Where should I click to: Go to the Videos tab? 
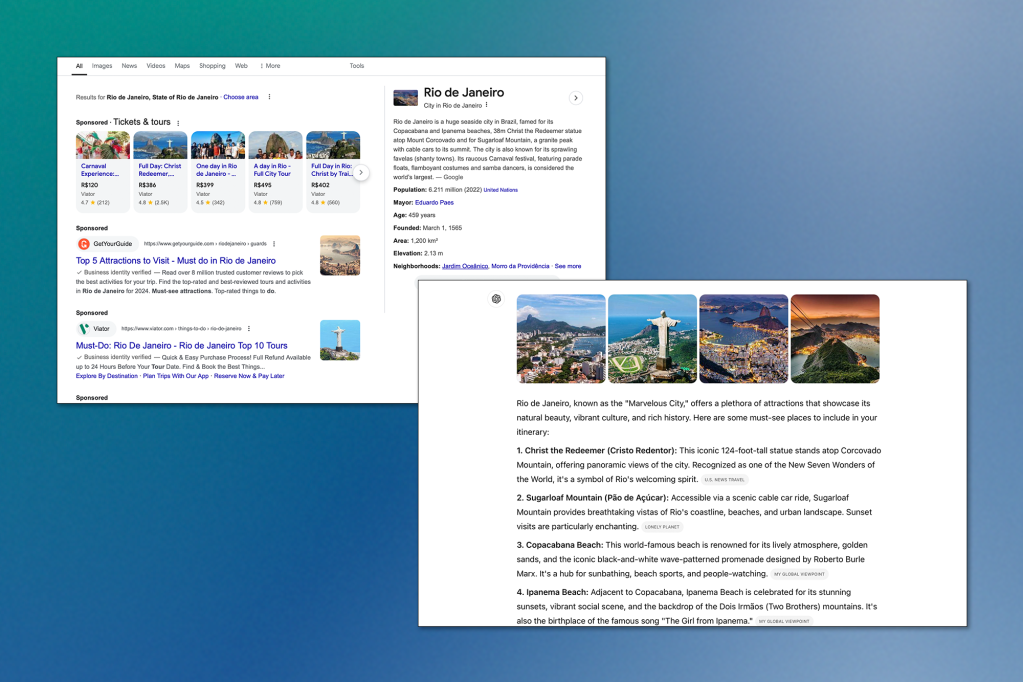156,66
